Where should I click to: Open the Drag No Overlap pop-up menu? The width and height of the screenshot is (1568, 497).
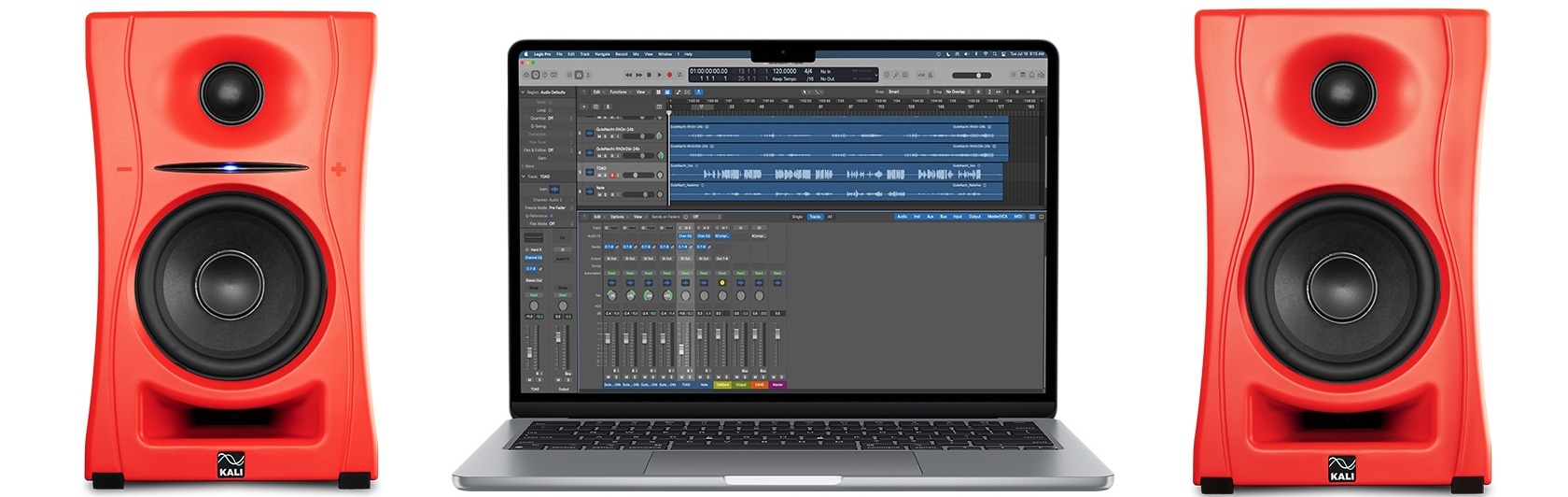(x=958, y=92)
